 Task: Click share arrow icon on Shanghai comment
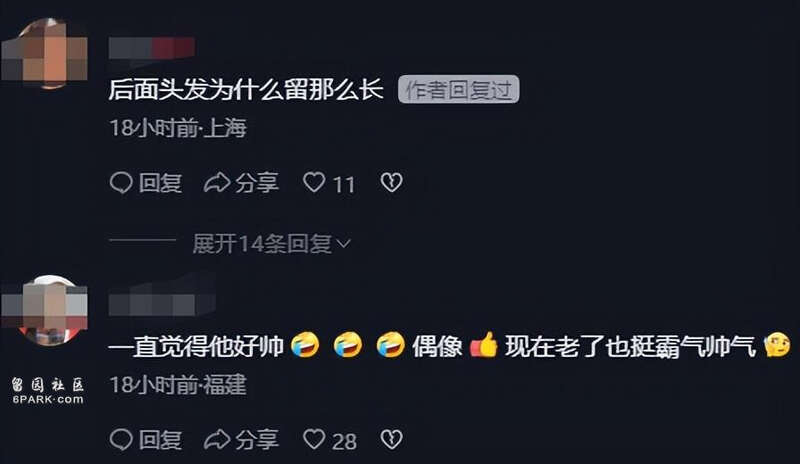pos(217,182)
